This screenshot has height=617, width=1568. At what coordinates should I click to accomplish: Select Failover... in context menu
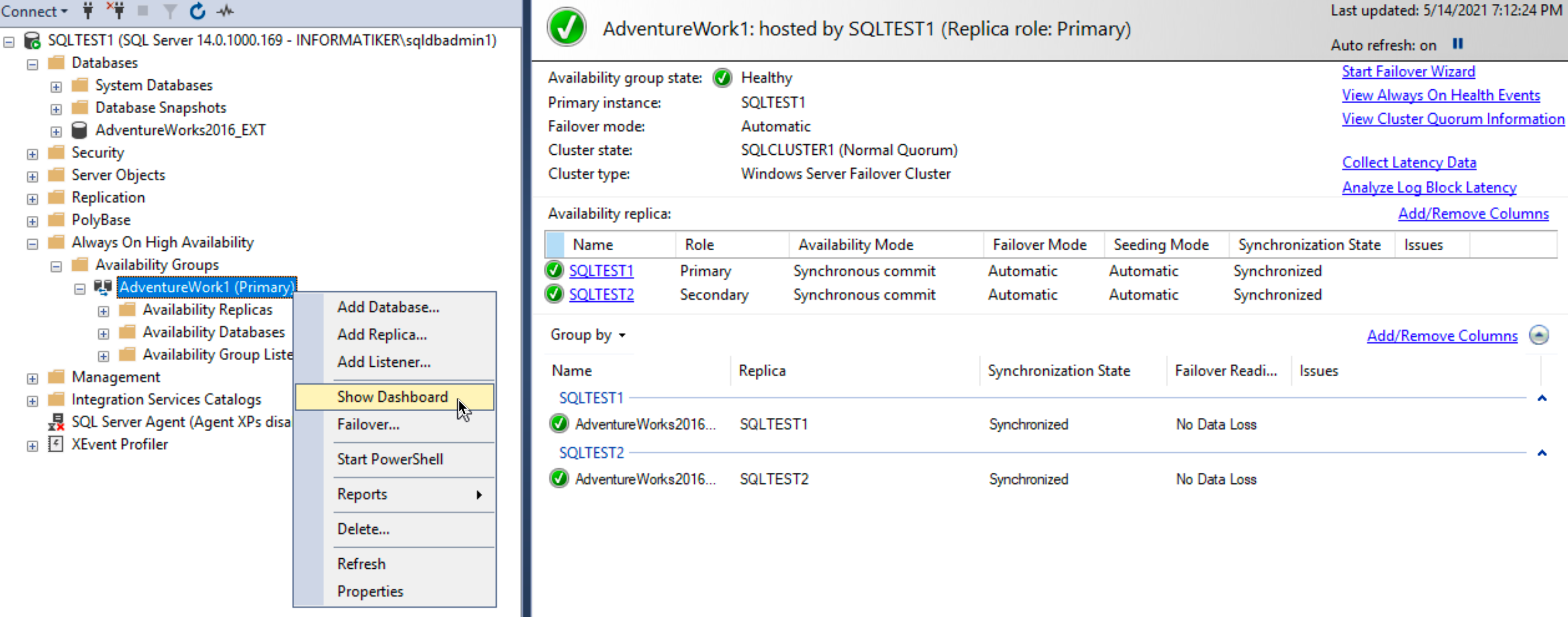pos(394,424)
